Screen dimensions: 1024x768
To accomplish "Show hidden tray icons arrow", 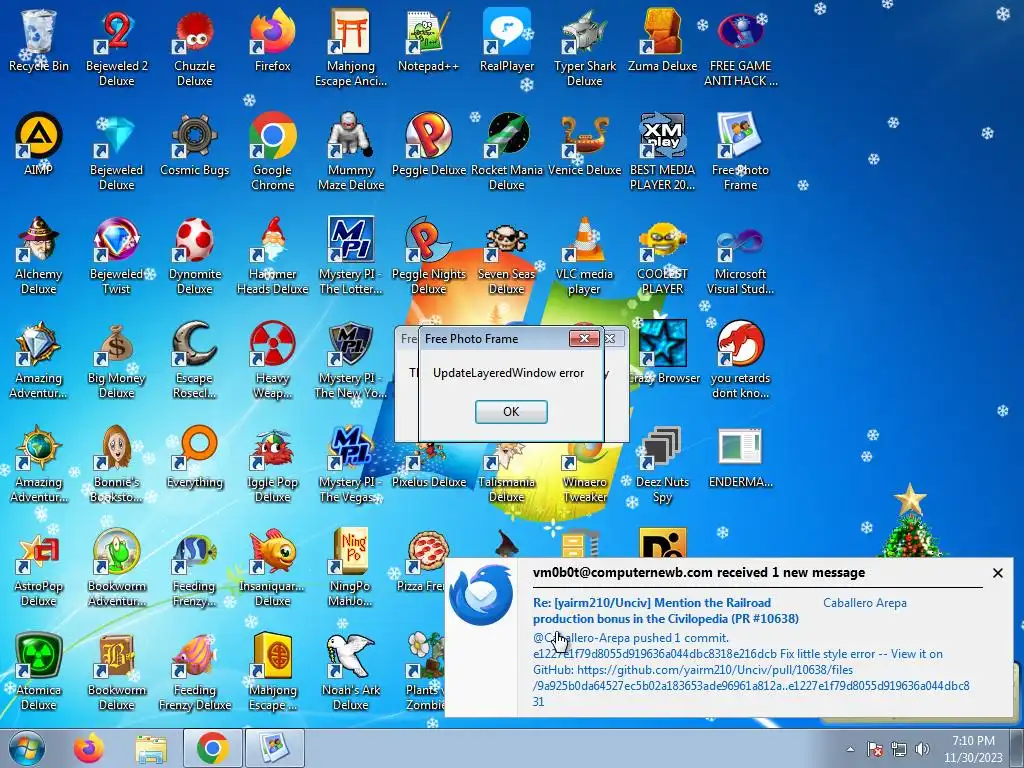I will click(850, 749).
